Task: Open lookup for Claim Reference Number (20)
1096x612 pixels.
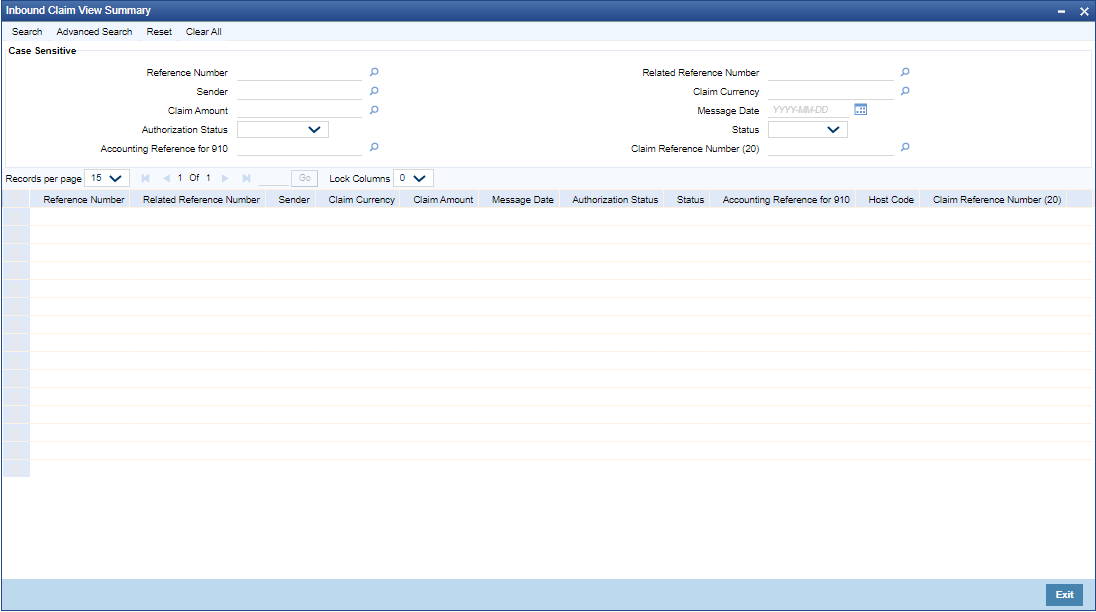Action: 905,147
